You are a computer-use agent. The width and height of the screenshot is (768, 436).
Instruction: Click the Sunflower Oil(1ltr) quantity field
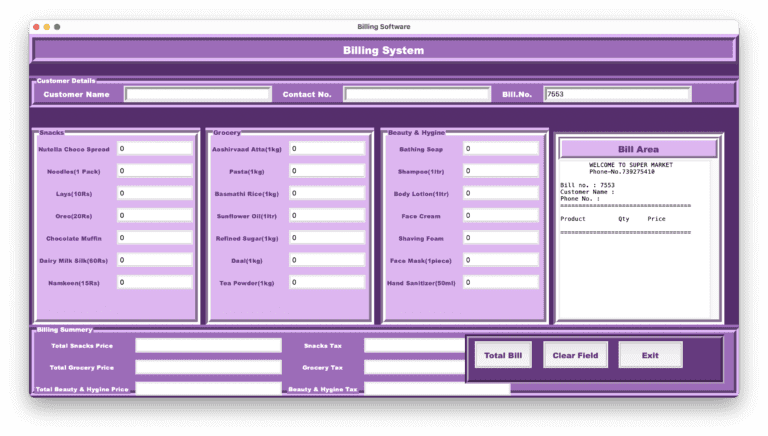[x=327, y=215]
